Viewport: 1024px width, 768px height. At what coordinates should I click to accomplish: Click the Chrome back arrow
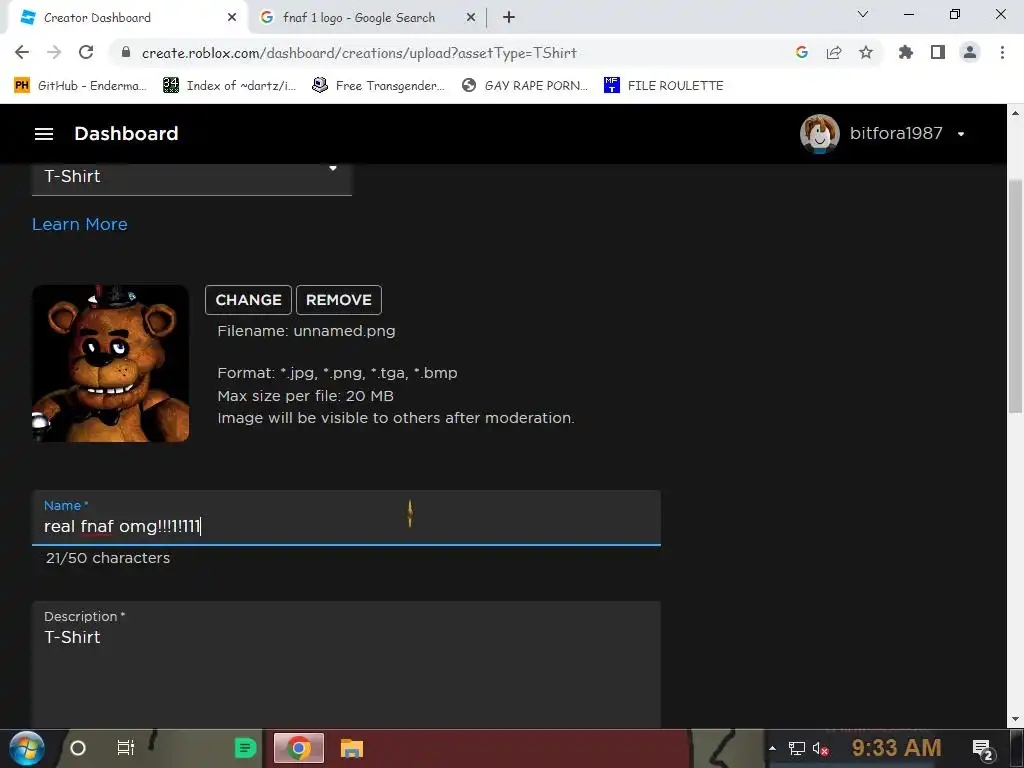point(22,52)
